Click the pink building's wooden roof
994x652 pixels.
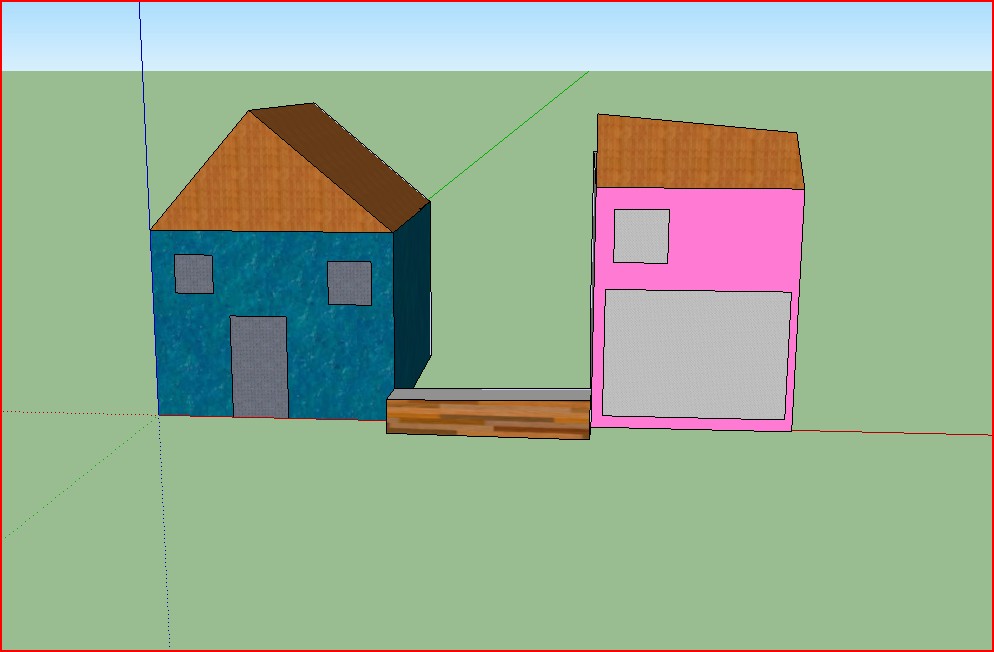[698, 153]
